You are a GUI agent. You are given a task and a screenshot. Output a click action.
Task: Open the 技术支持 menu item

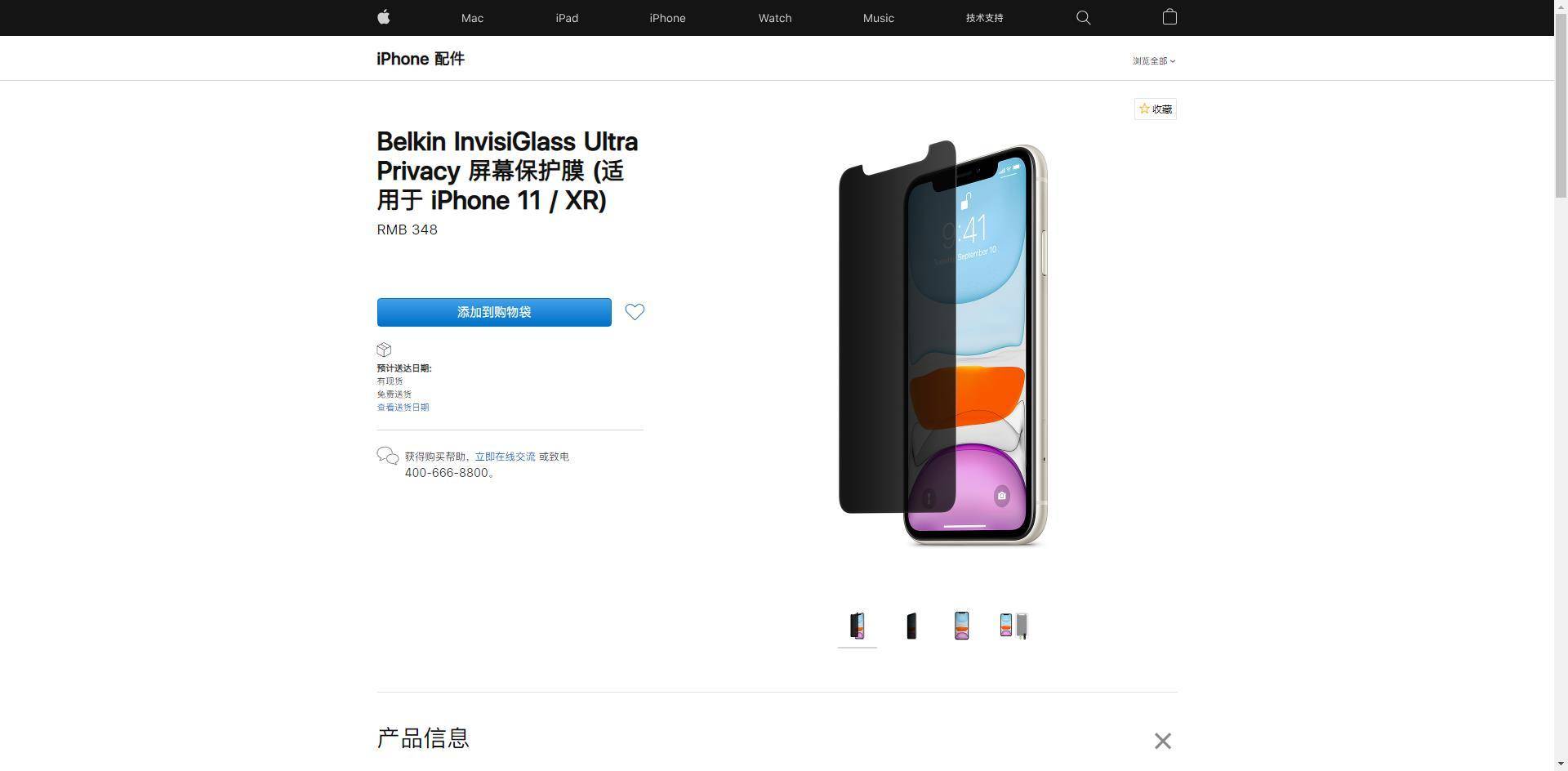tap(984, 18)
